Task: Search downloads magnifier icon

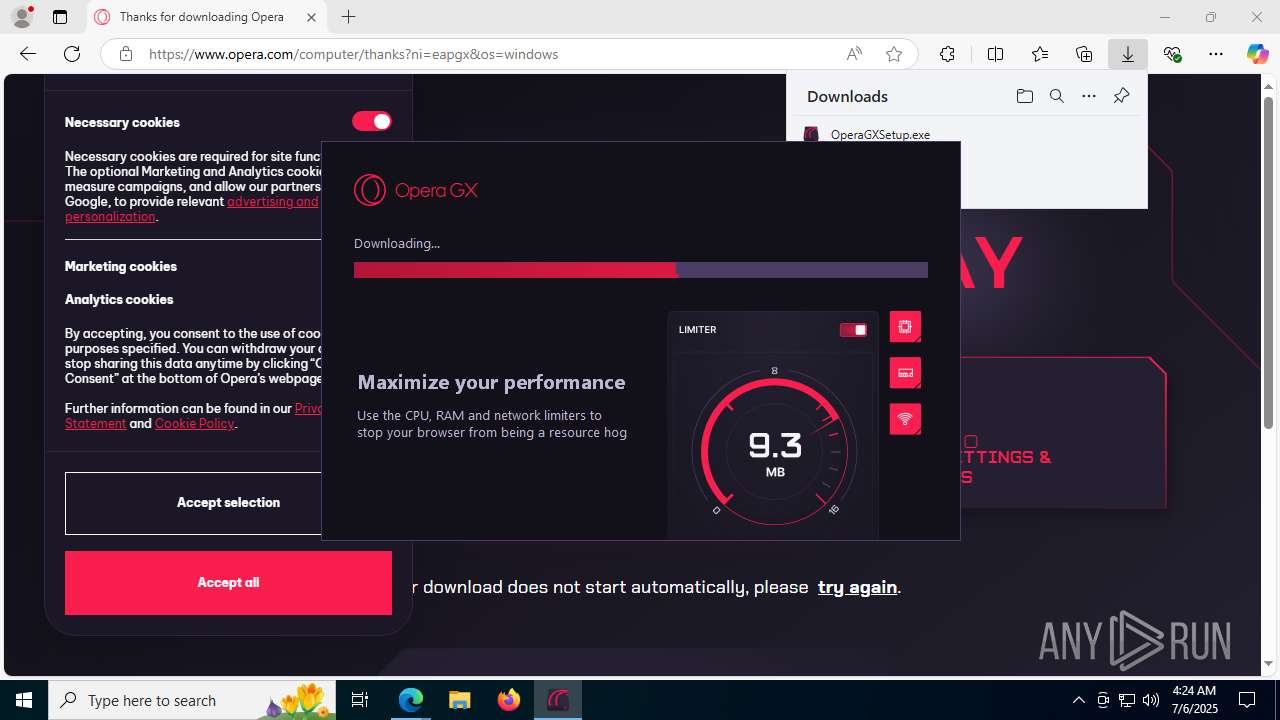Action: [x=1056, y=96]
